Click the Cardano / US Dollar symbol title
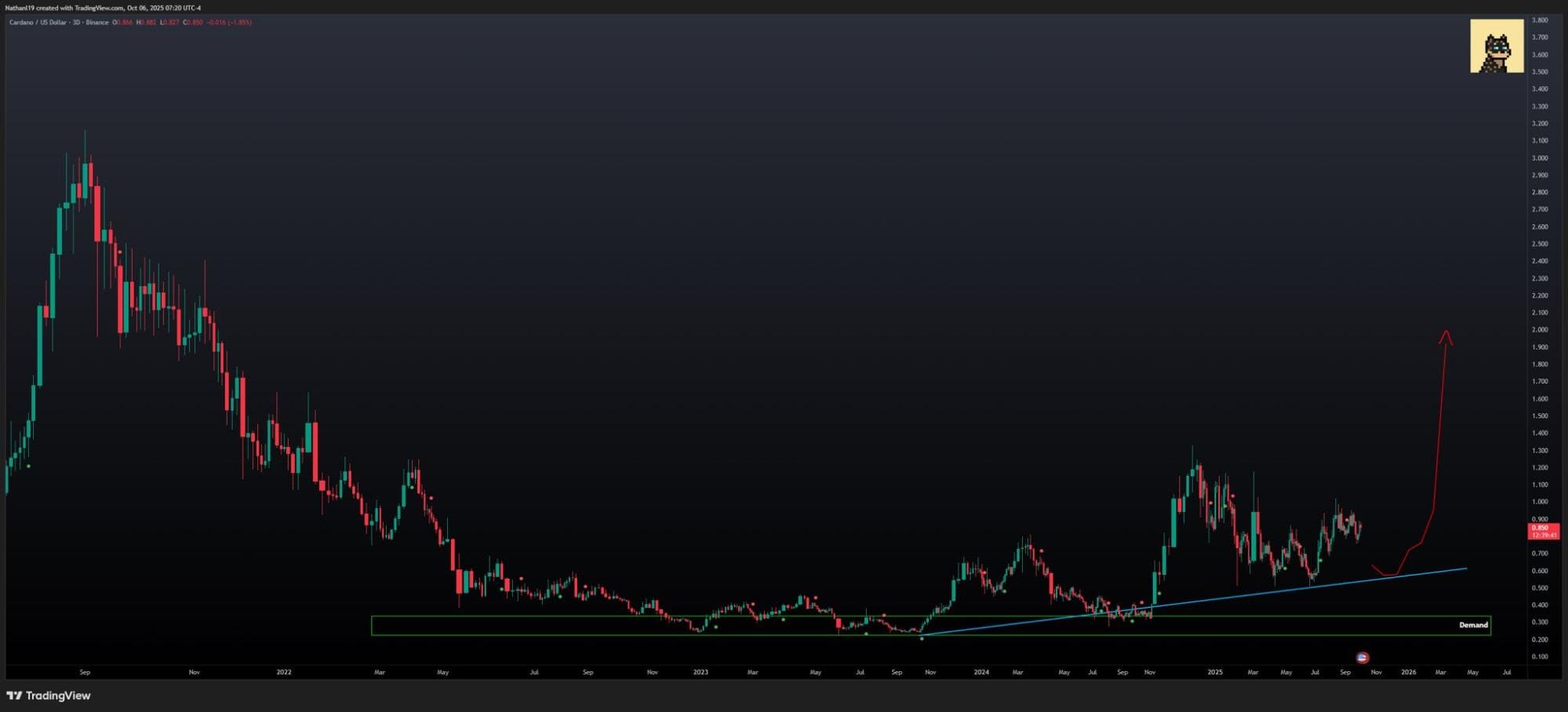The image size is (1568, 712). click(x=58, y=22)
